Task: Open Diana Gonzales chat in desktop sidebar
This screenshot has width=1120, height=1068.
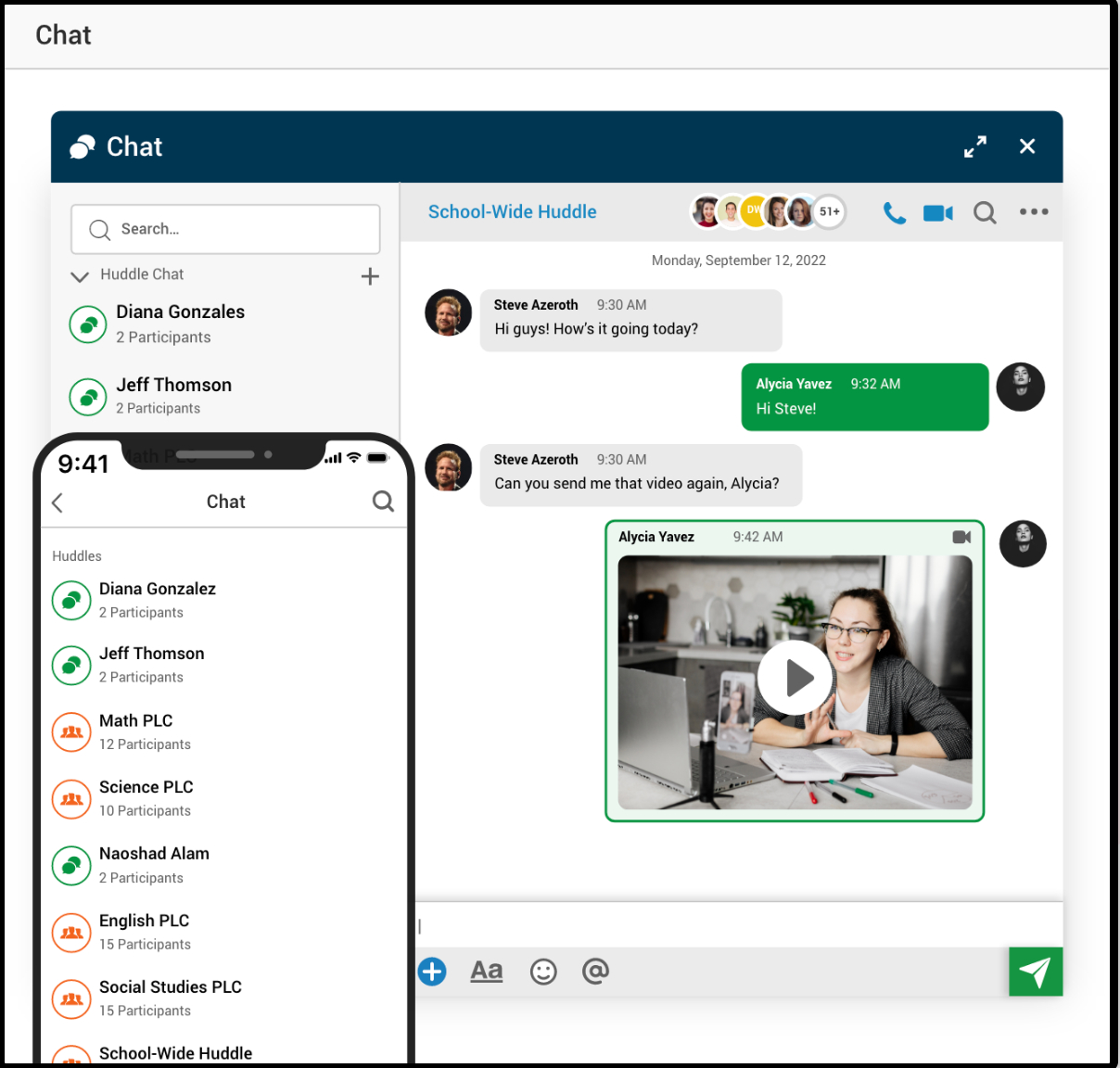Action: pos(225,324)
